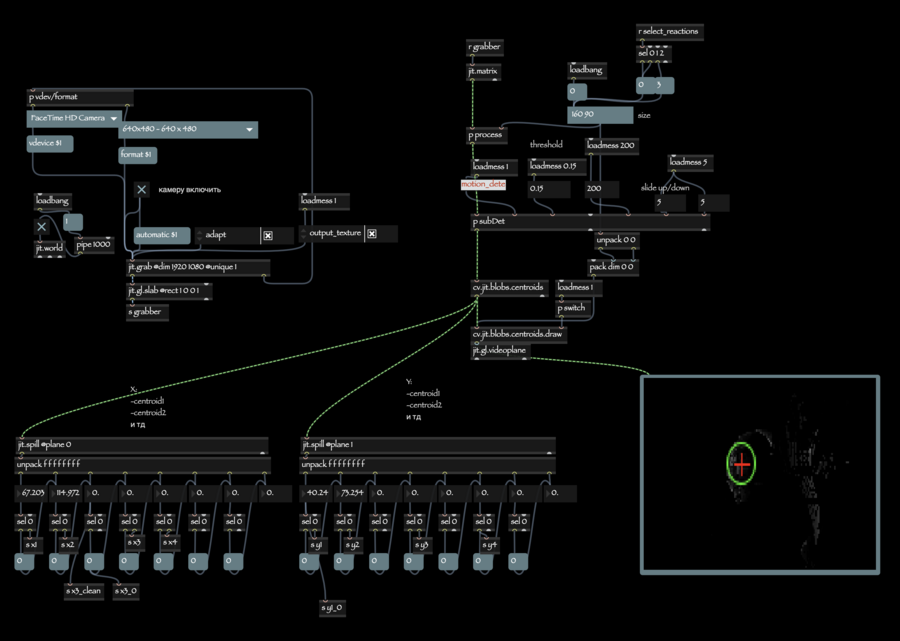The image size is (900, 641).
Task: Uncheck the output_texture checkbox
Action: 372,234
